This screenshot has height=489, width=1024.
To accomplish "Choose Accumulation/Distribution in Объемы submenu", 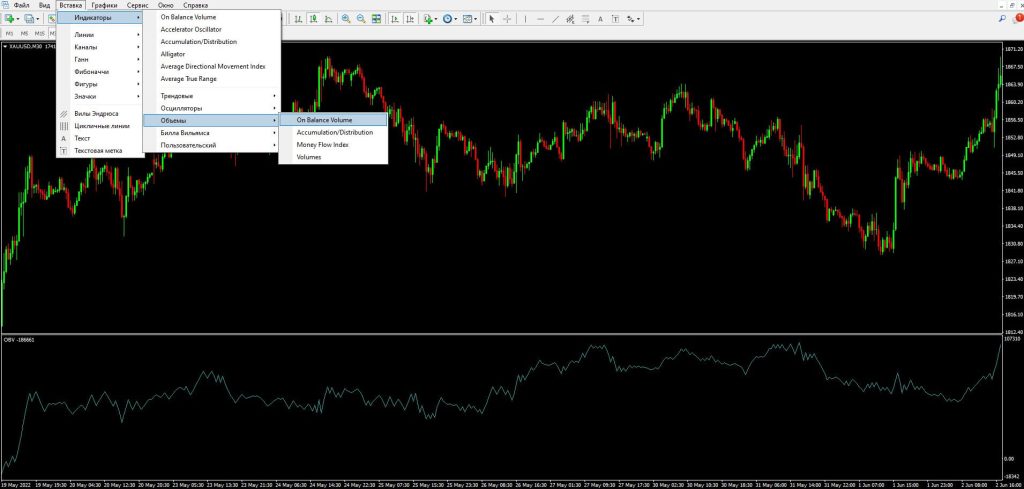I will (333, 133).
